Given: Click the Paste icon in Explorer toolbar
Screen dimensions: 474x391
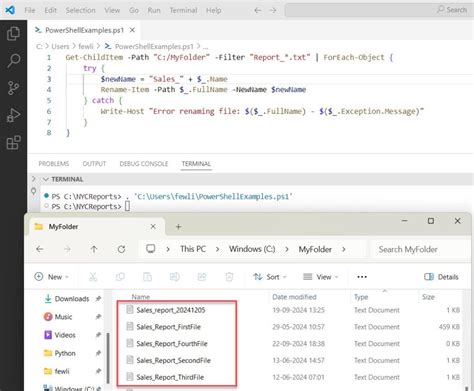Looking at the screenshot, I should (x=147, y=277).
